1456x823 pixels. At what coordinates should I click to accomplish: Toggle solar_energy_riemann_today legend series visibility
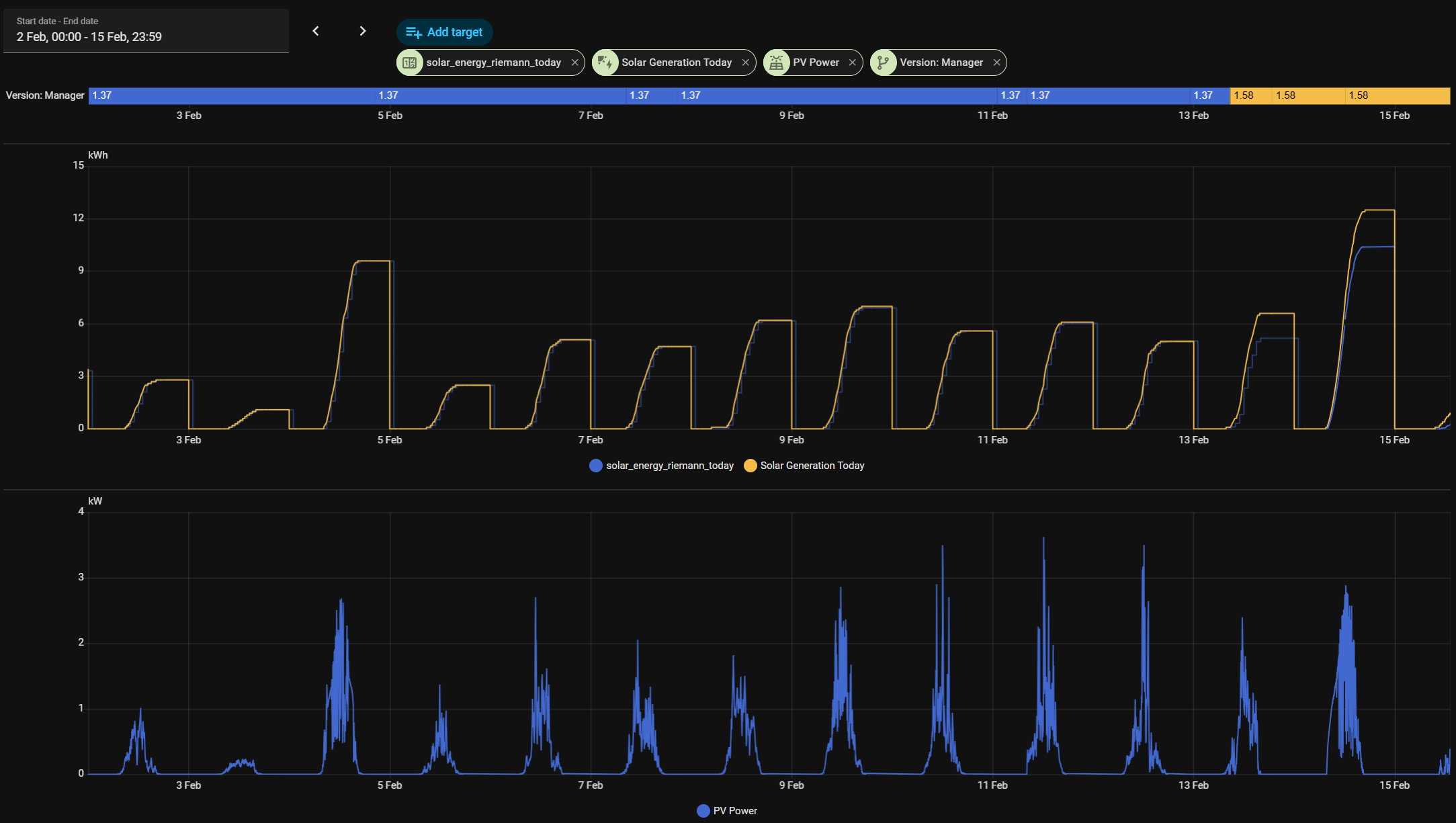(x=669, y=466)
